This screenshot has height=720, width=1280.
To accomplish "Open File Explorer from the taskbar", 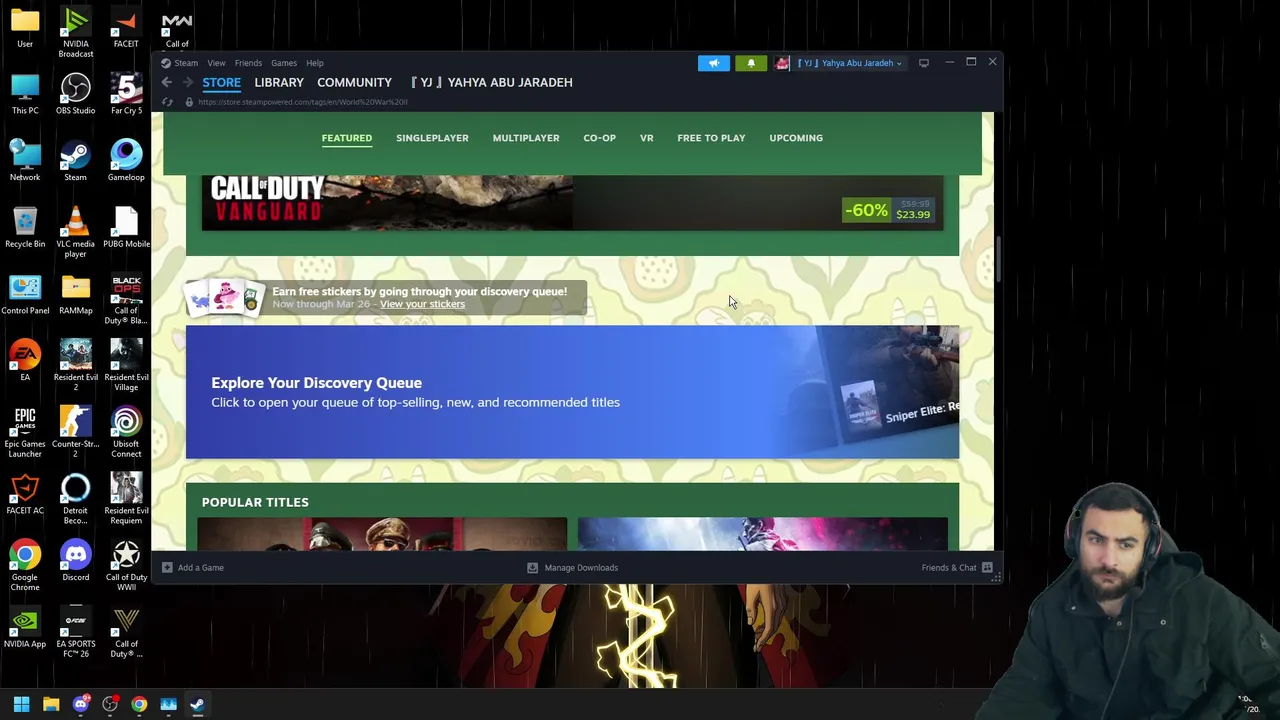I will click(51, 704).
